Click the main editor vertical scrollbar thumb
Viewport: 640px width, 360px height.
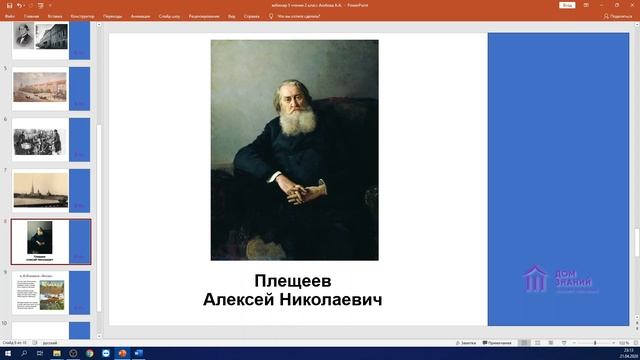[x=637, y=242]
